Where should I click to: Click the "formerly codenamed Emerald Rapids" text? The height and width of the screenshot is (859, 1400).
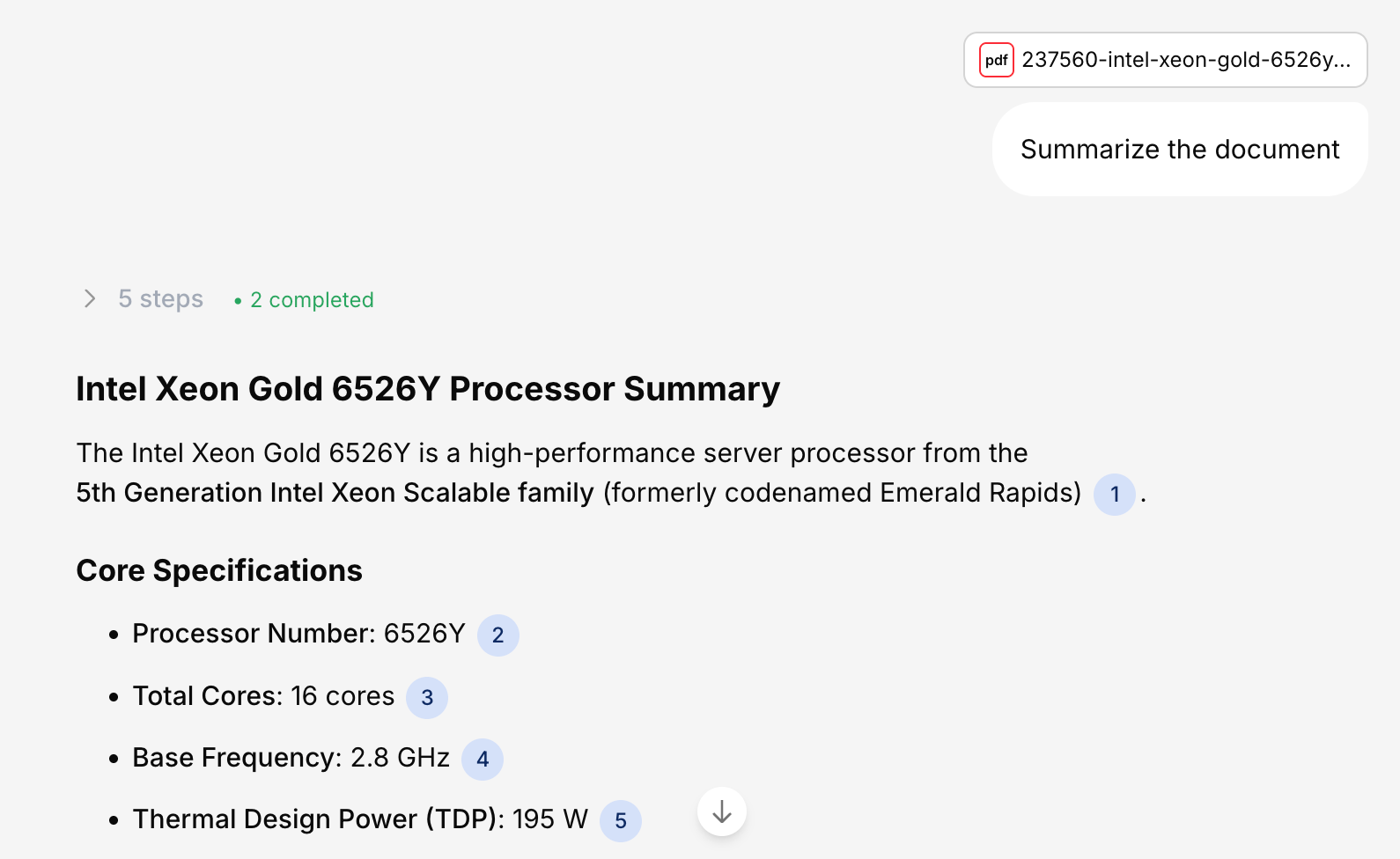pos(842,493)
